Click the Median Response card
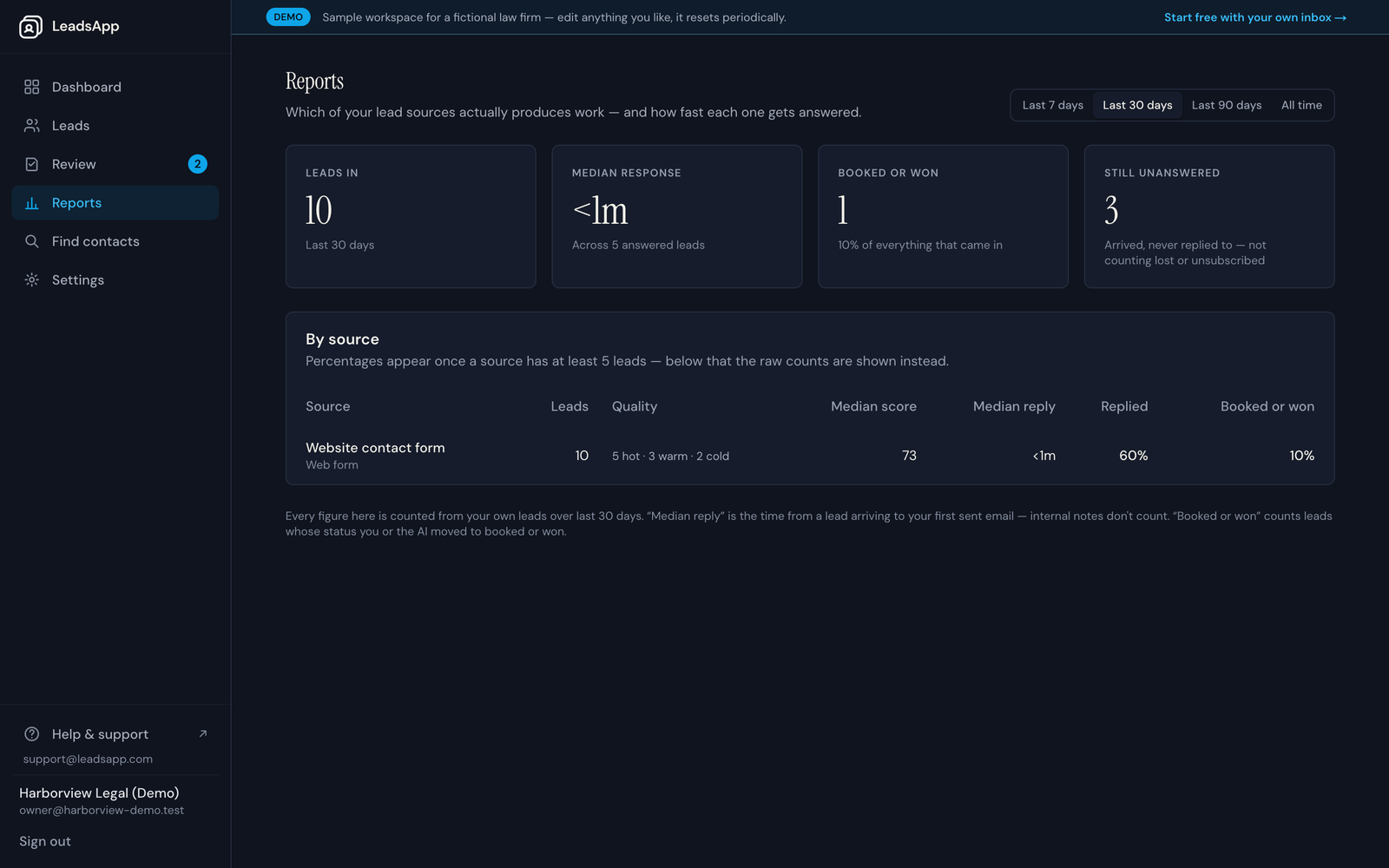 click(677, 216)
